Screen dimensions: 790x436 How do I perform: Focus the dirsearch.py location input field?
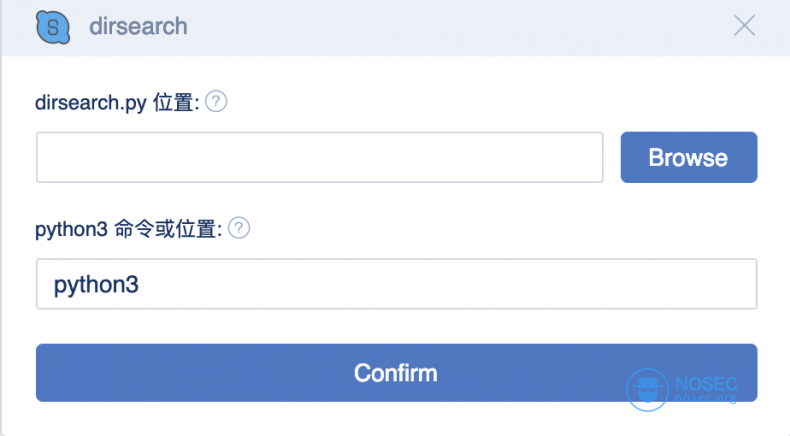pyautogui.click(x=319, y=157)
